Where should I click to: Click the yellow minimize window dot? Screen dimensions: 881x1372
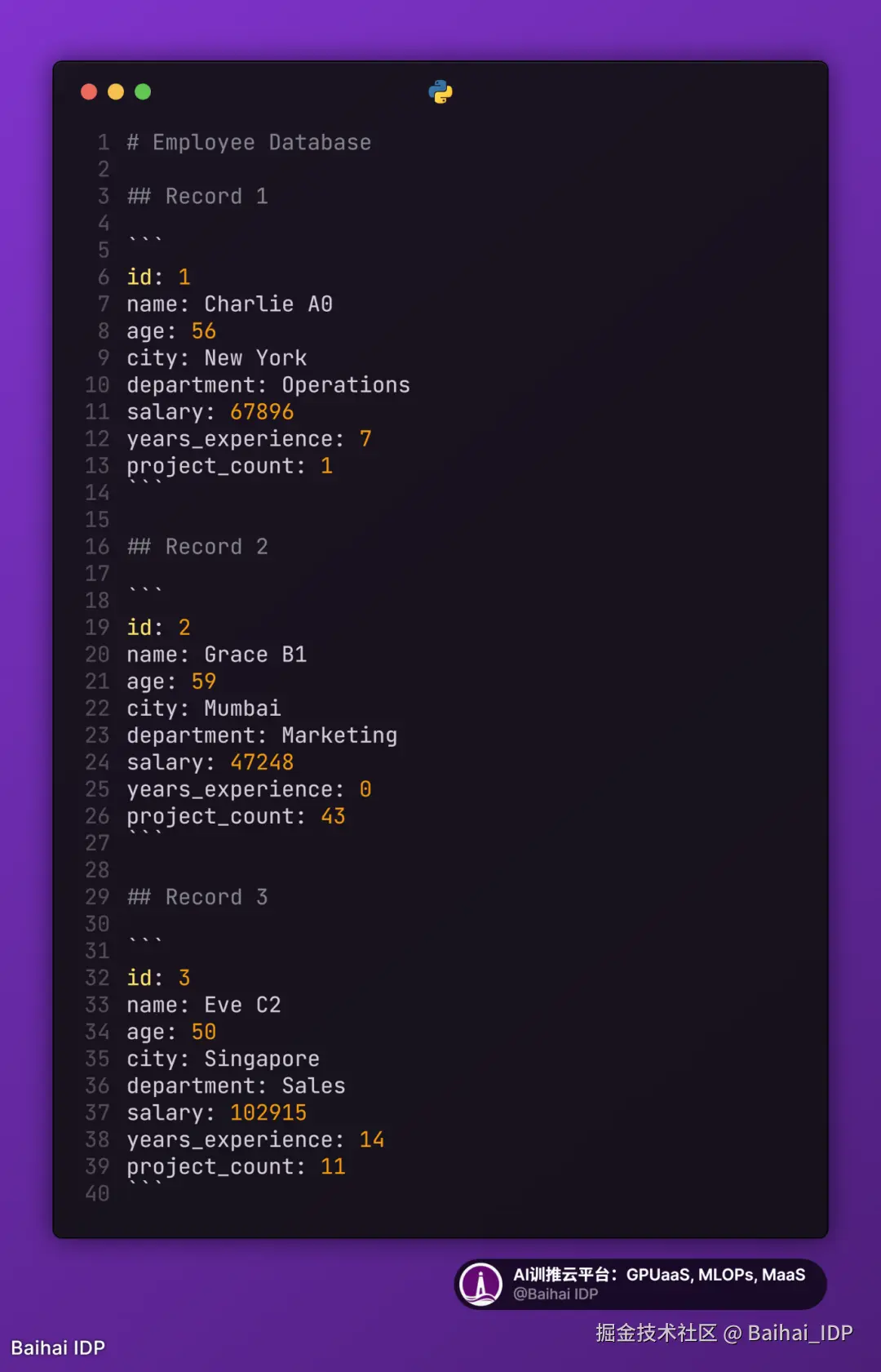click(116, 91)
